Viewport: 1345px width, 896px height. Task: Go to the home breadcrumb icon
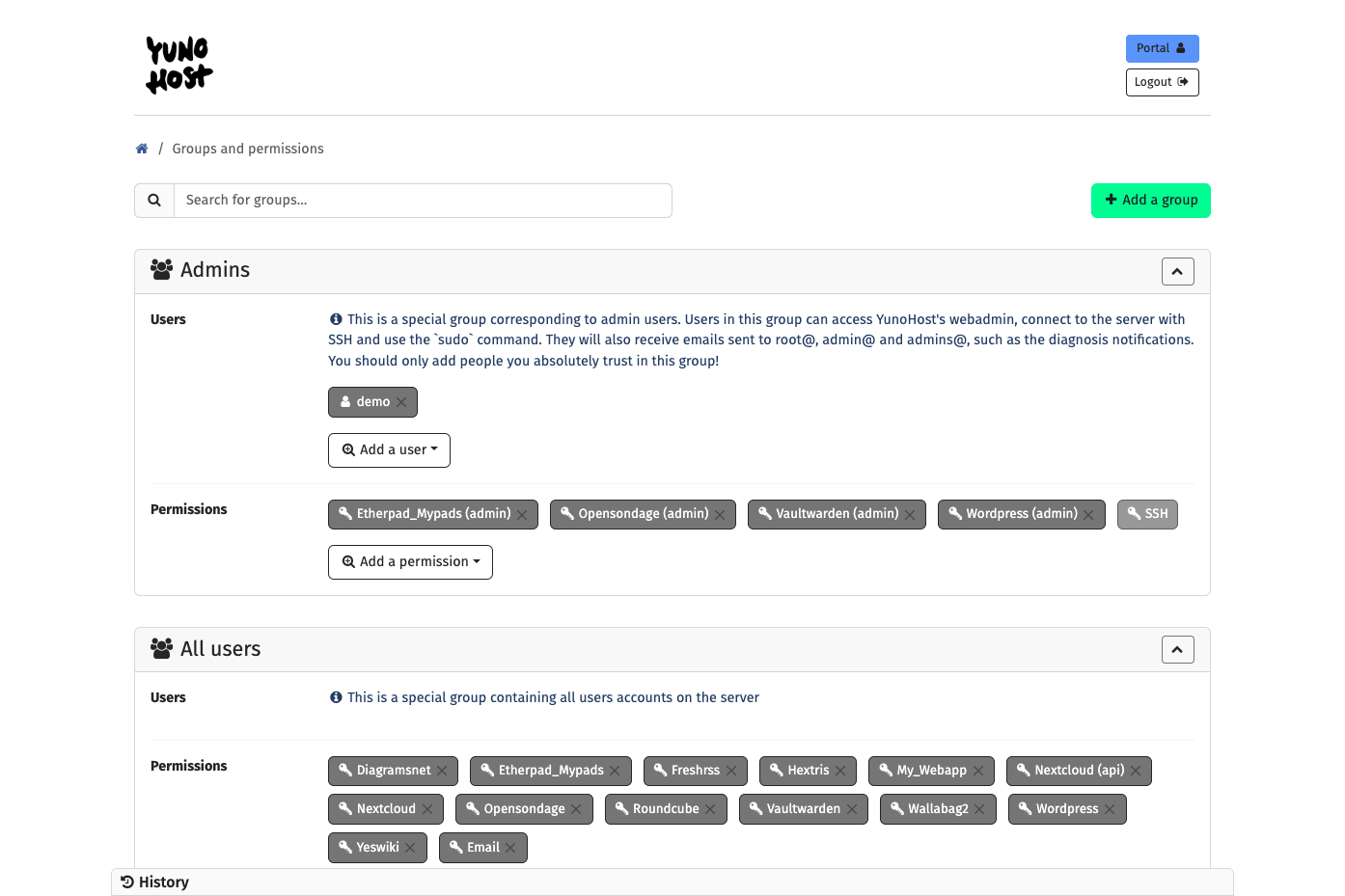click(142, 149)
